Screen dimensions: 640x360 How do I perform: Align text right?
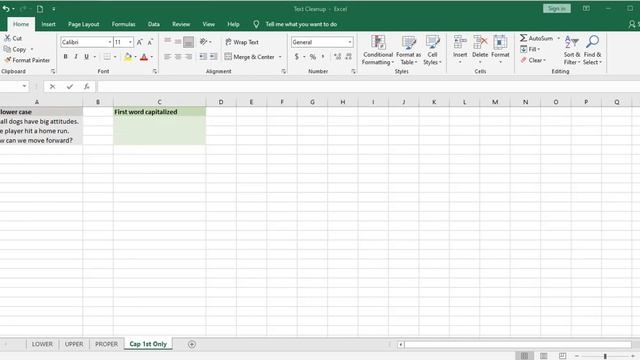189,57
